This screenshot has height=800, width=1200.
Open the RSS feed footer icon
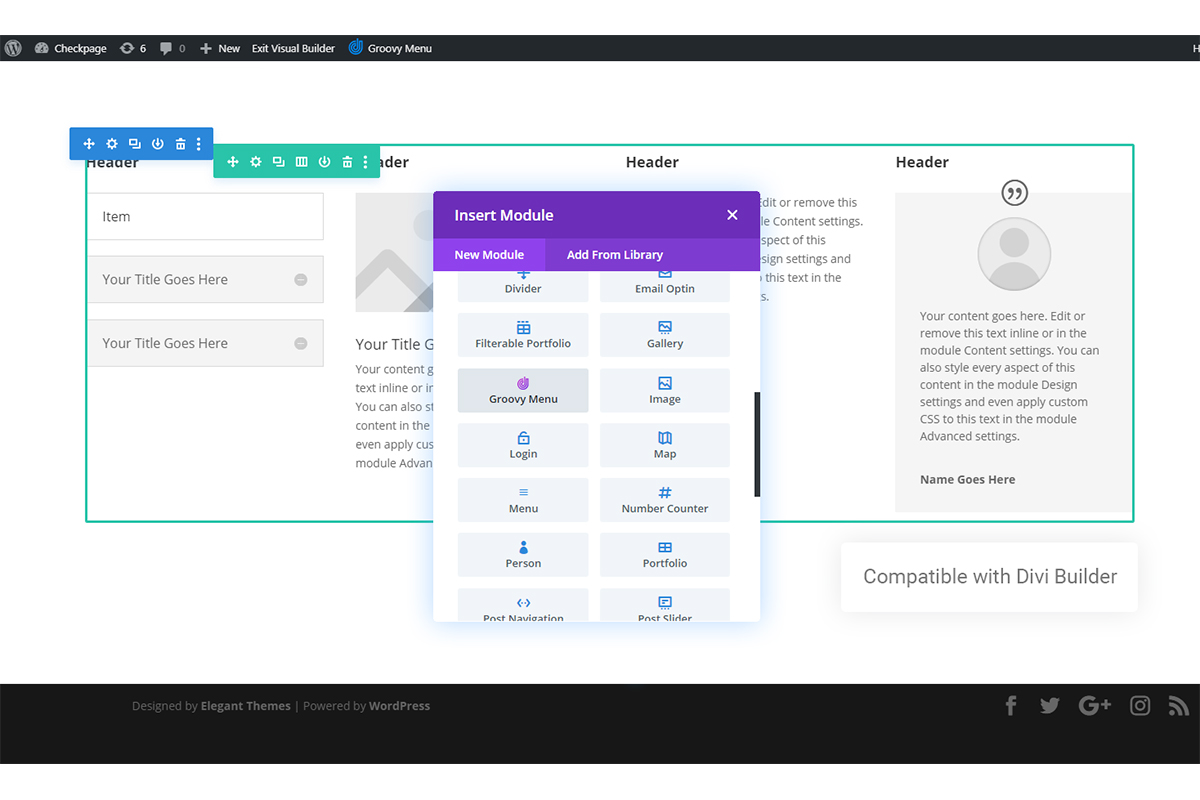click(x=1178, y=706)
